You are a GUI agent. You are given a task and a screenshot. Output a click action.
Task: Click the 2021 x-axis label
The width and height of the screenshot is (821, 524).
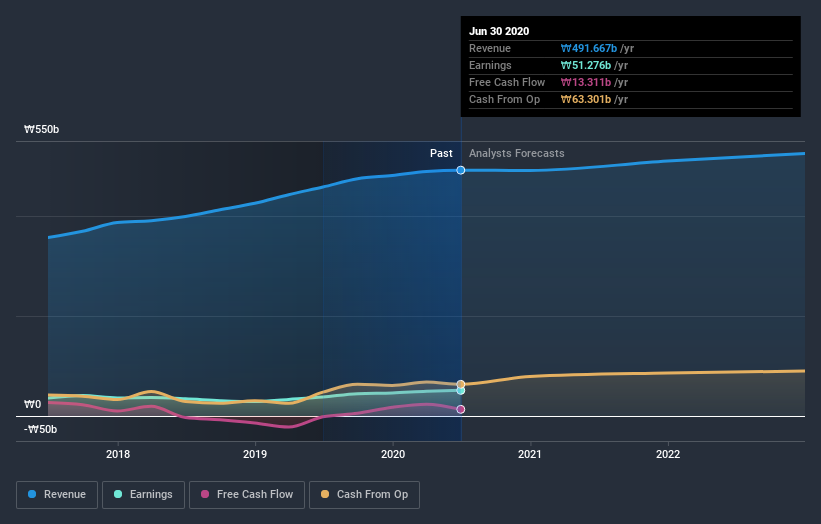point(530,454)
